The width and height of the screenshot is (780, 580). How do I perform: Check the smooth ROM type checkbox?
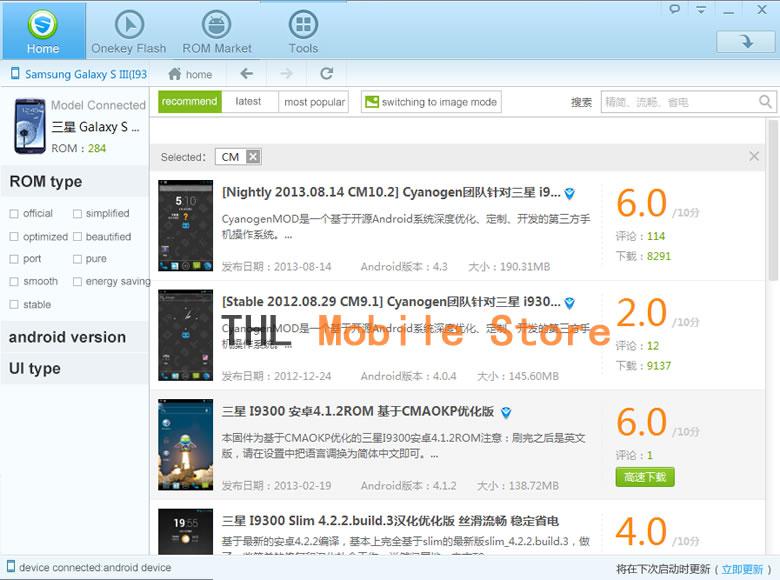tap(14, 282)
